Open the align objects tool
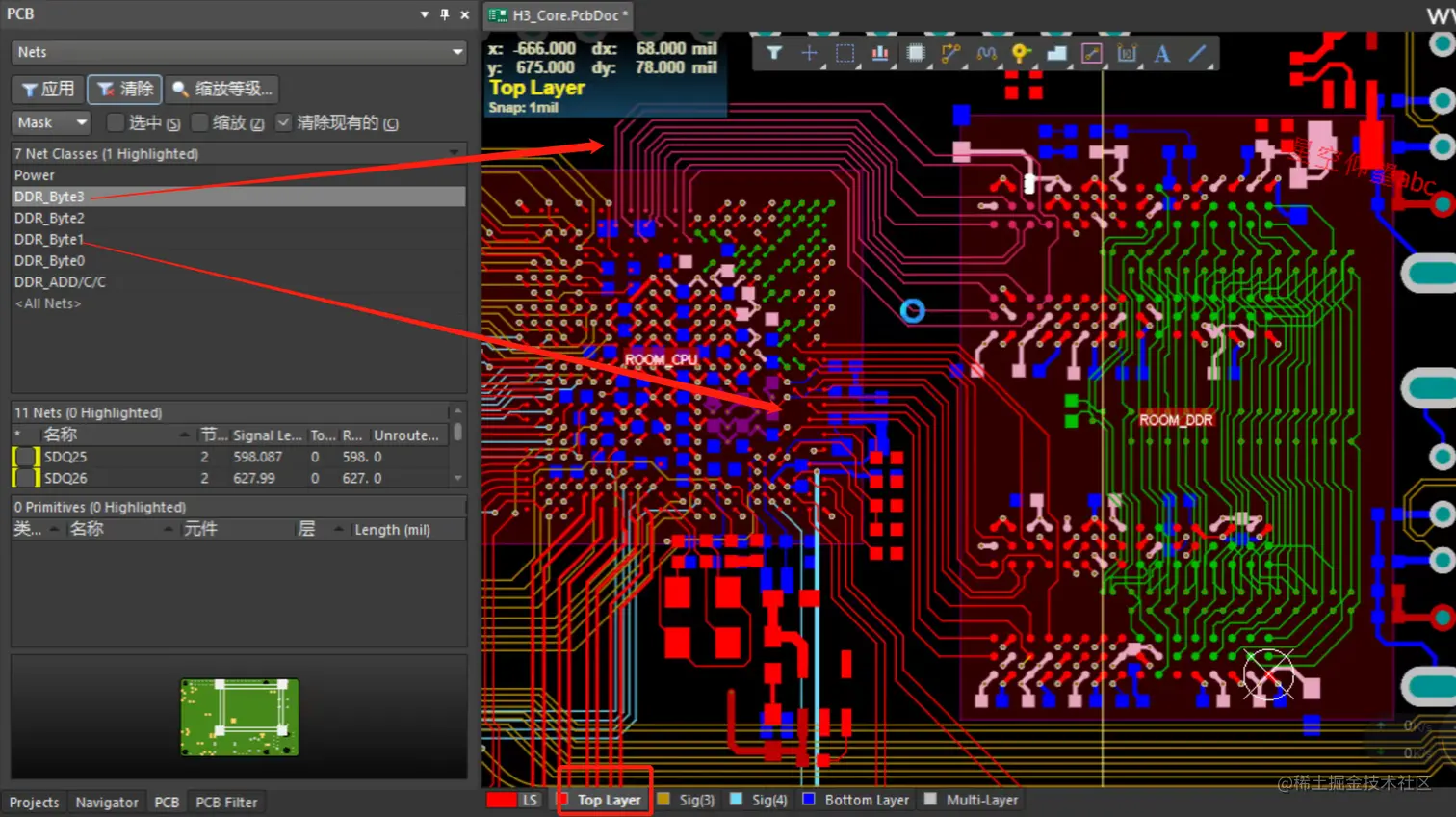The image size is (1456, 817). (x=880, y=53)
